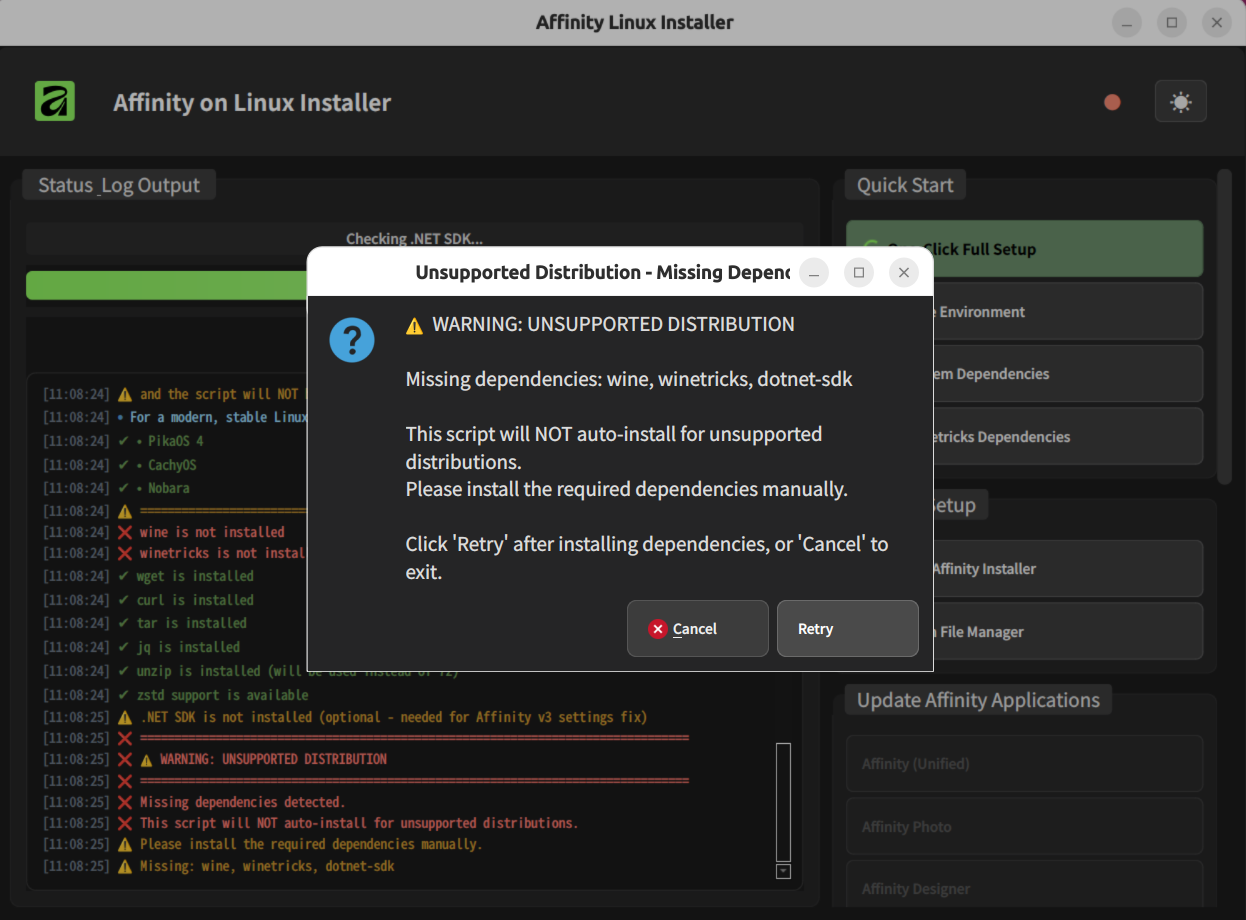Screen dimensions: 1246x920
Task: Click the green check beside 'wget is installed'
Action: click(x=124, y=576)
